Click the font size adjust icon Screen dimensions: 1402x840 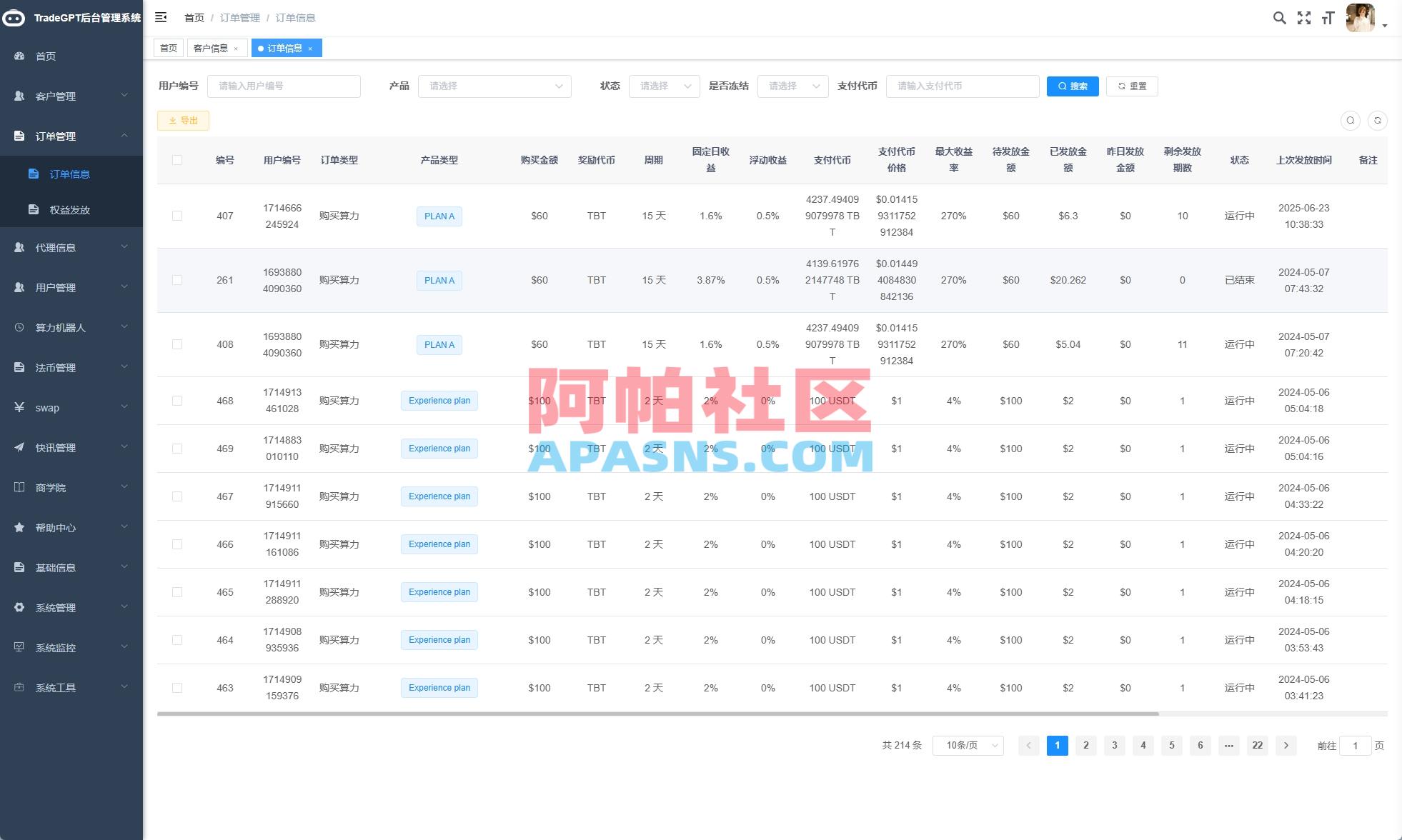coord(1328,18)
